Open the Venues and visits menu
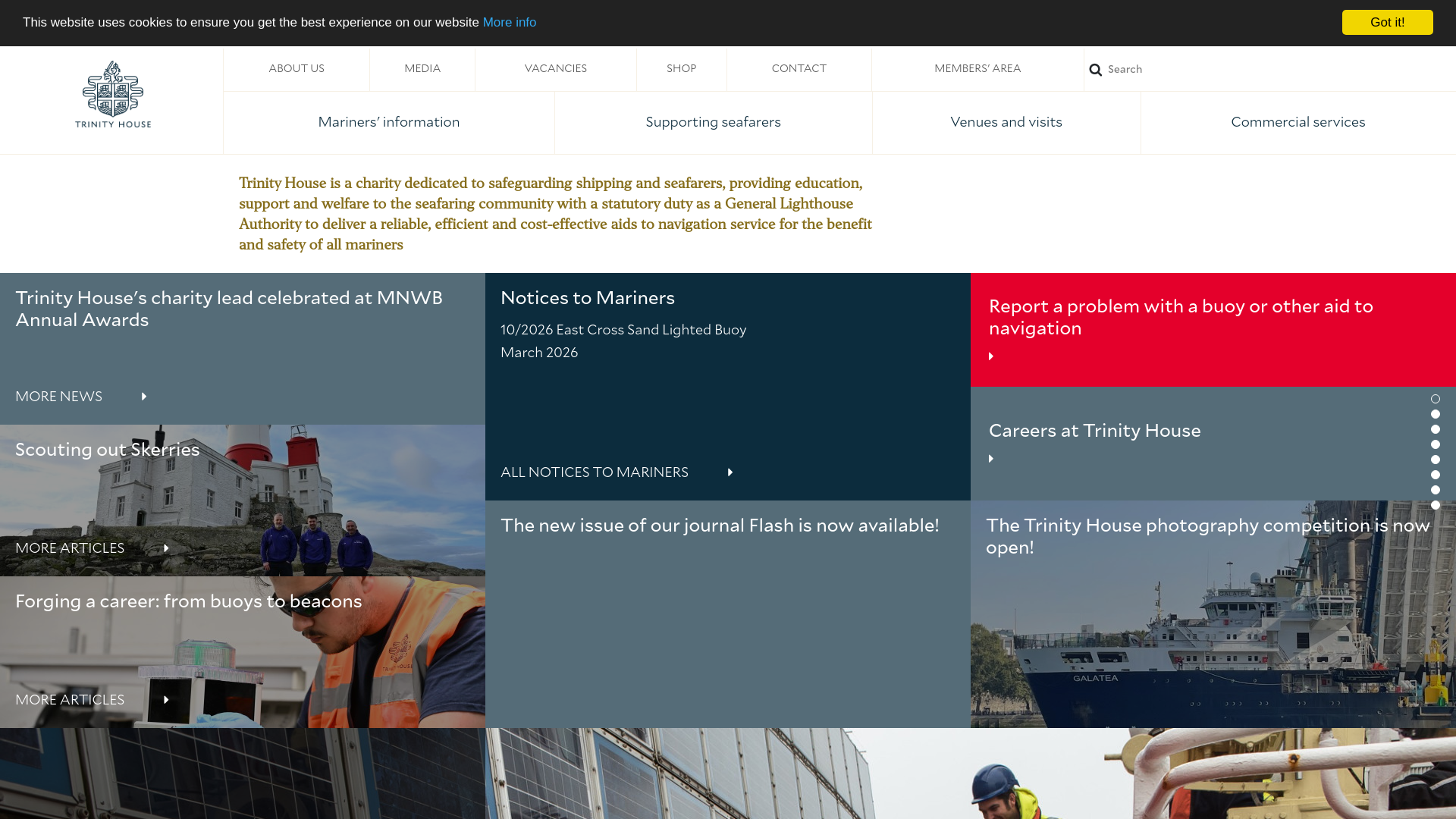The image size is (1456, 819). (x=1006, y=122)
